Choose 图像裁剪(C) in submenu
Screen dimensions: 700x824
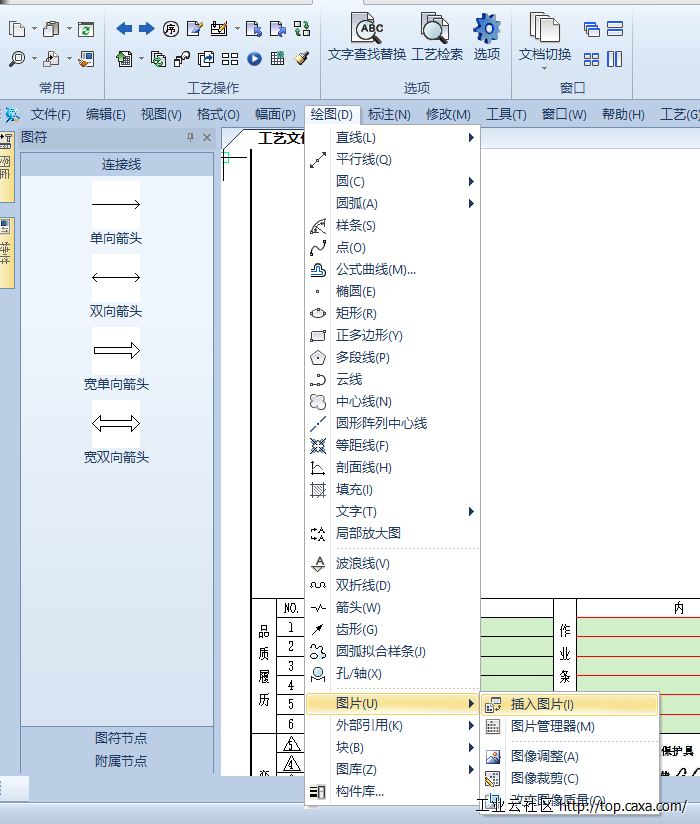[570, 778]
